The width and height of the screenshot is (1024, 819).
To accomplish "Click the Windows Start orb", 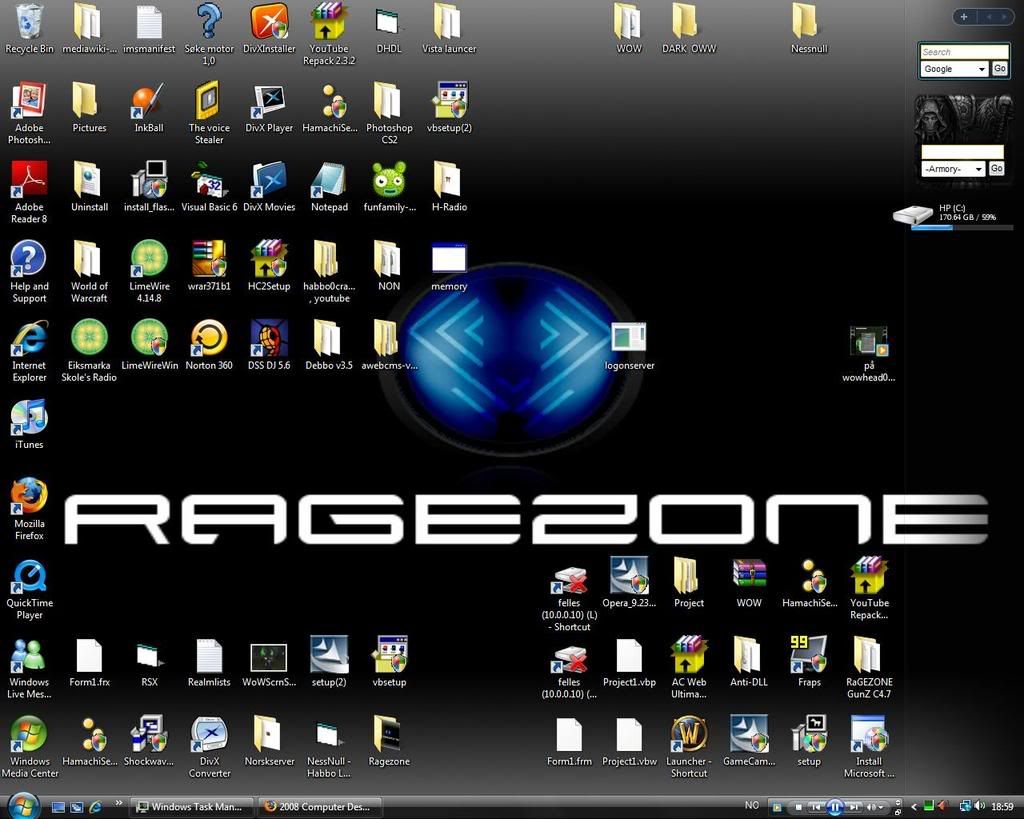I will click(22, 805).
